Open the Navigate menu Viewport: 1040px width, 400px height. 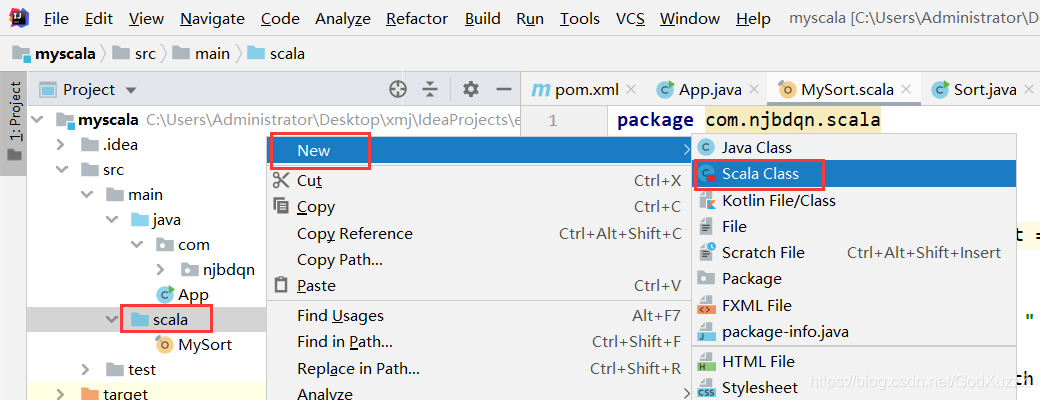coord(212,19)
